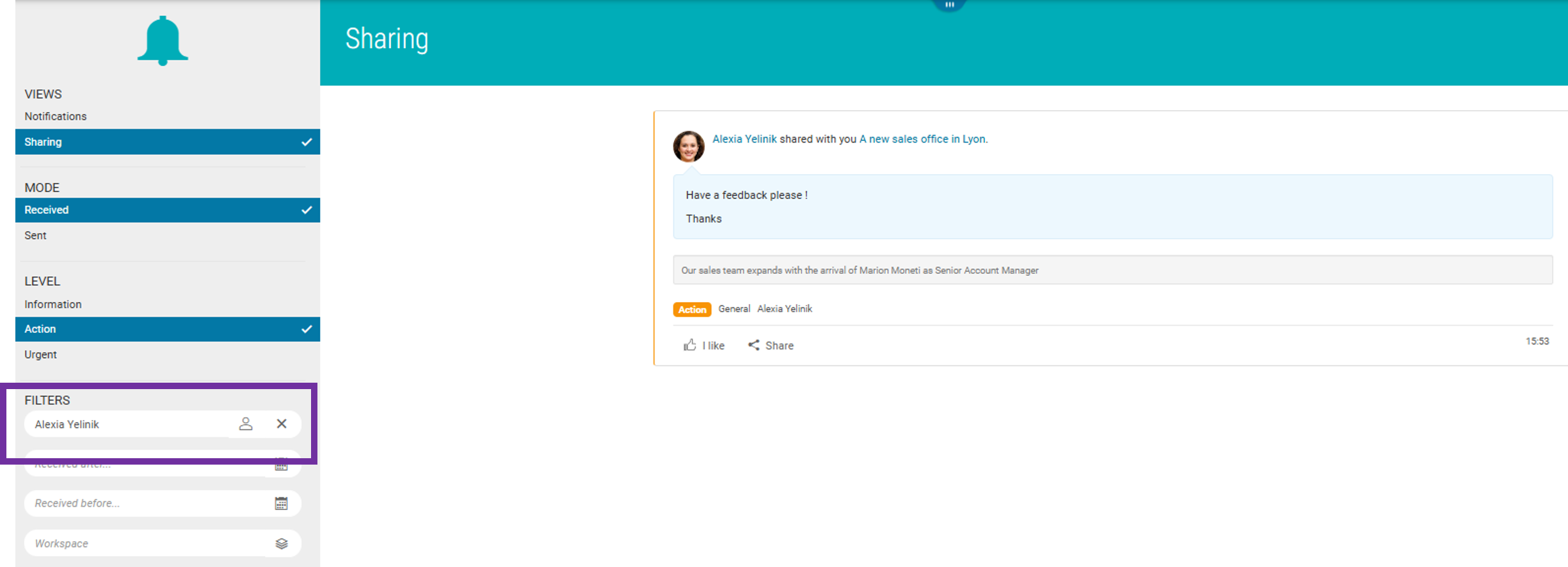Click the checkmark on Action row
This screenshot has width=1568, height=567.
[x=307, y=329]
